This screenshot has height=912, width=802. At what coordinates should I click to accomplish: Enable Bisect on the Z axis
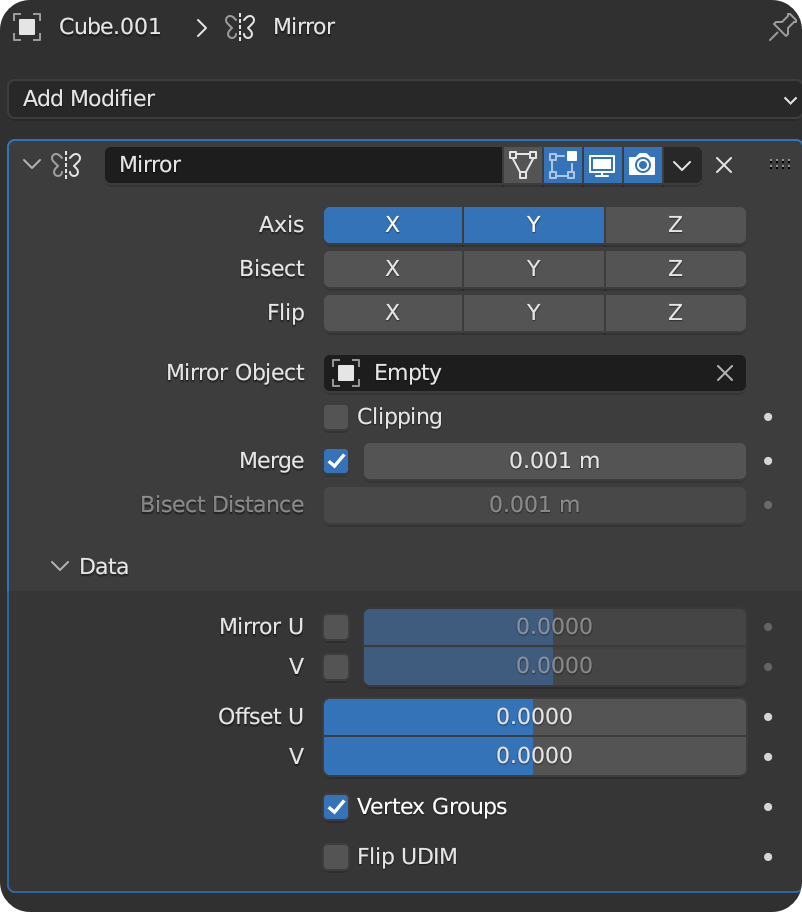tap(675, 269)
